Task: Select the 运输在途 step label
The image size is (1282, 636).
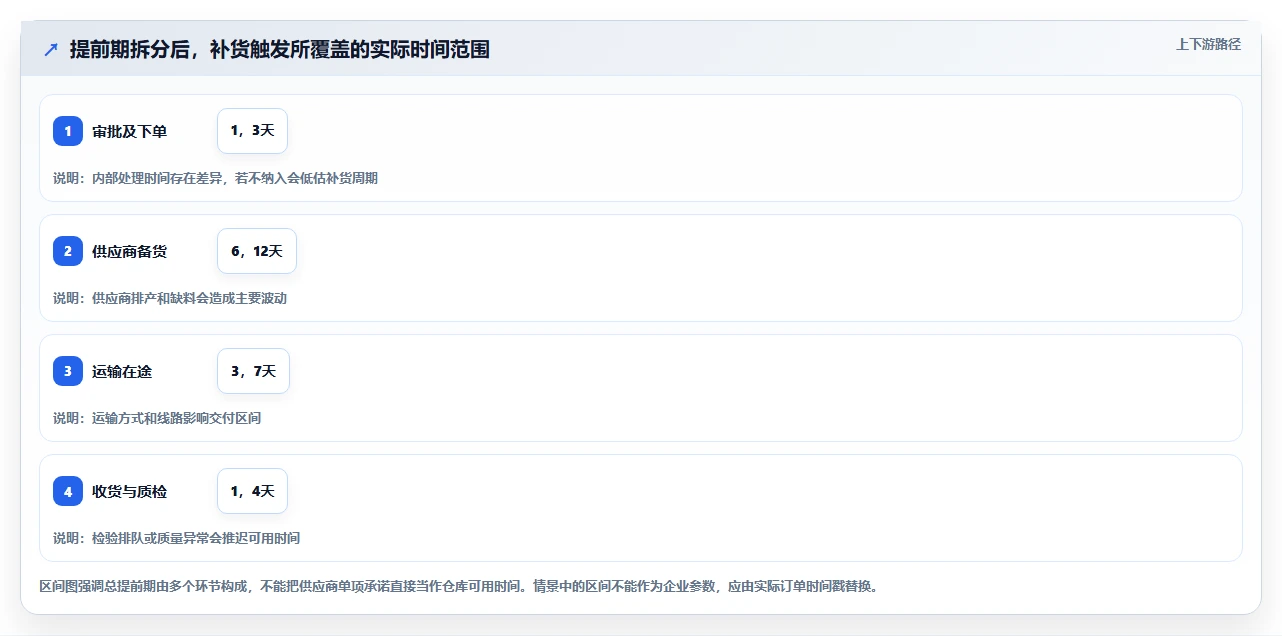Action: point(122,371)
